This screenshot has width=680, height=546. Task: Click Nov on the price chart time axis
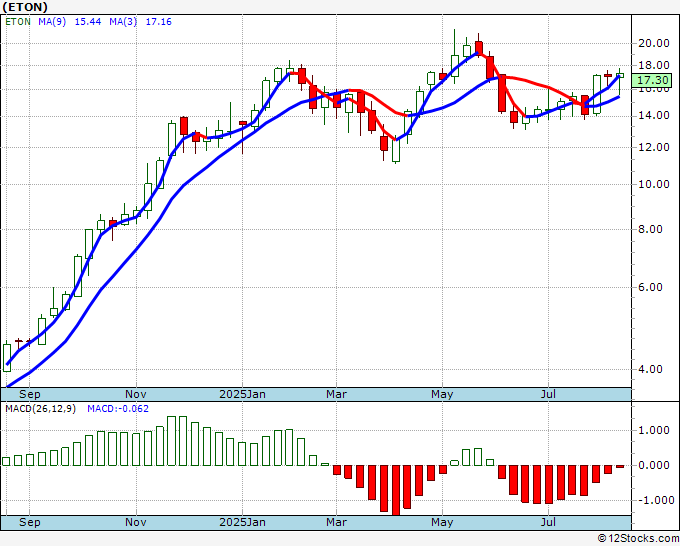pos(136,394)
